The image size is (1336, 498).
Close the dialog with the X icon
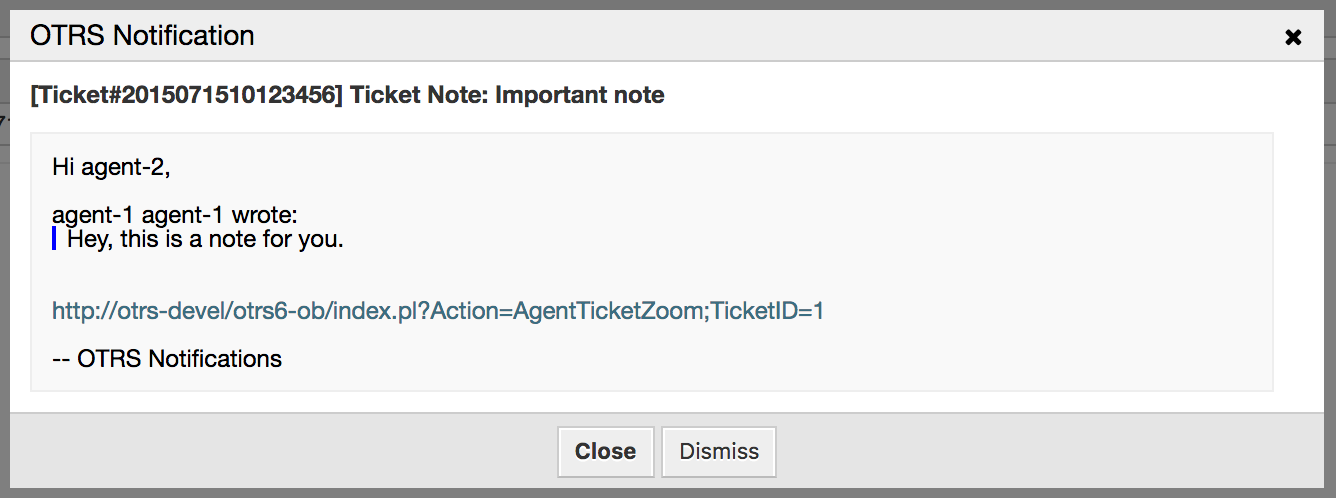[1293, 37]
